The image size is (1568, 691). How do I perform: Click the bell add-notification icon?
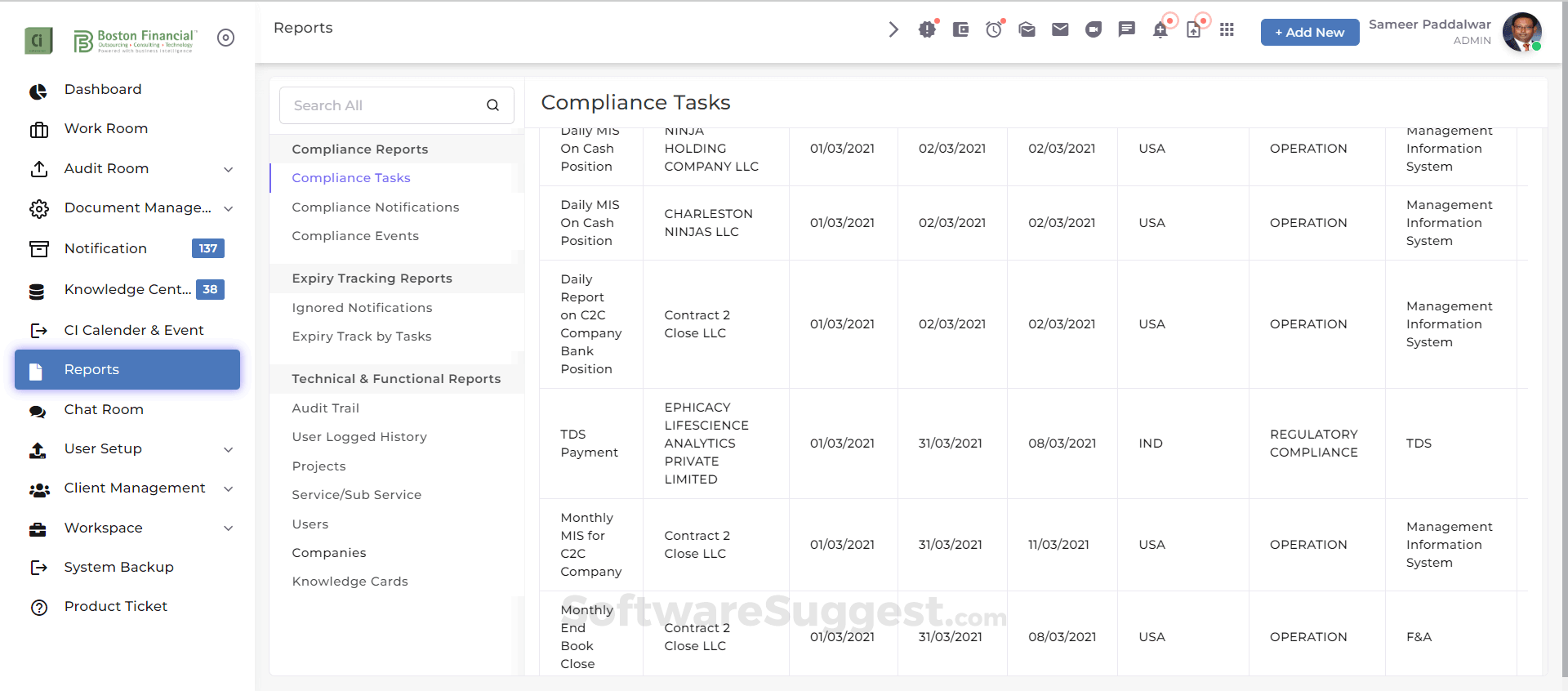pos(1160,31)
